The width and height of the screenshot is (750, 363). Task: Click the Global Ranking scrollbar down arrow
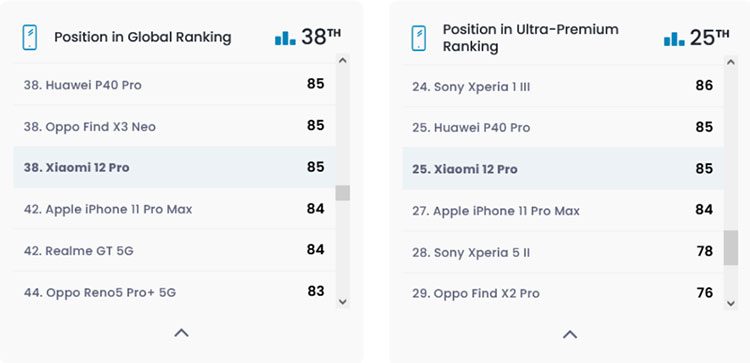(x=342, y=301)
